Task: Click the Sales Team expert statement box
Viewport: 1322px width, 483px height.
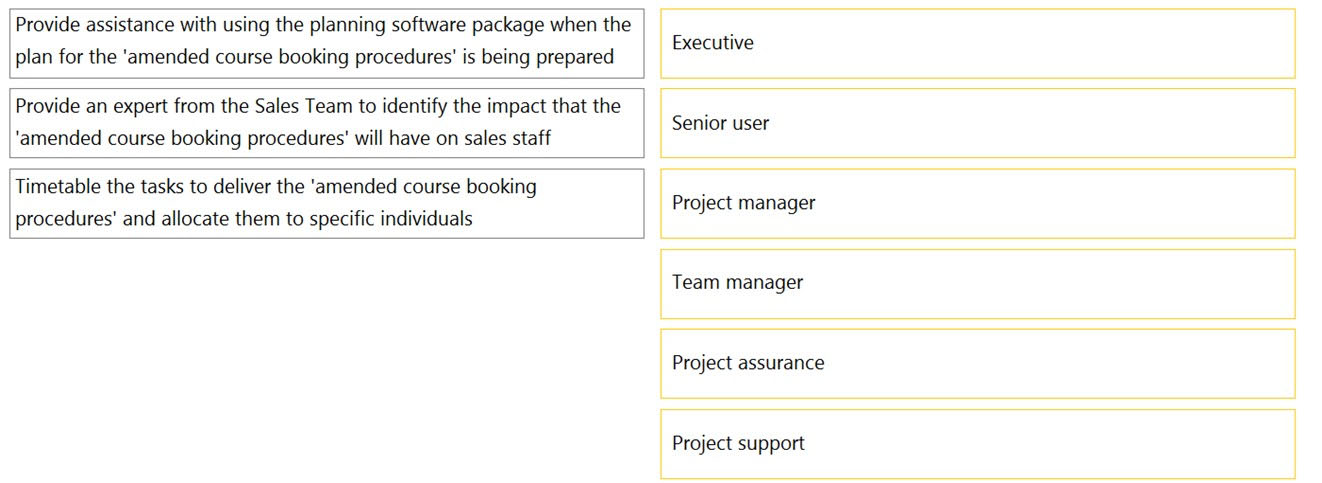Action: point(327,123)
